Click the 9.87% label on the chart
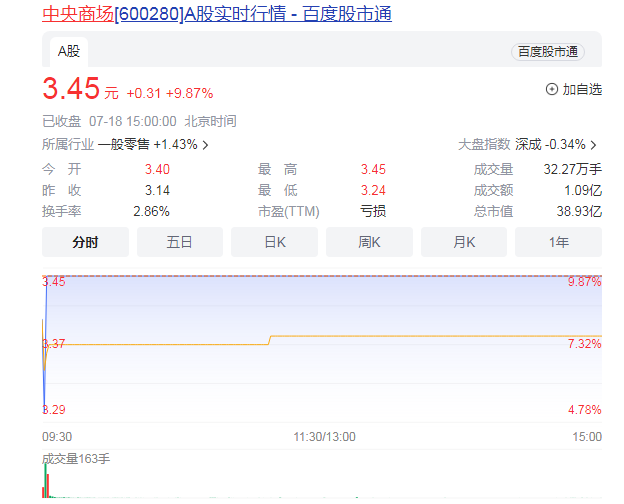 pyautogui.click(x=583, y=282)
